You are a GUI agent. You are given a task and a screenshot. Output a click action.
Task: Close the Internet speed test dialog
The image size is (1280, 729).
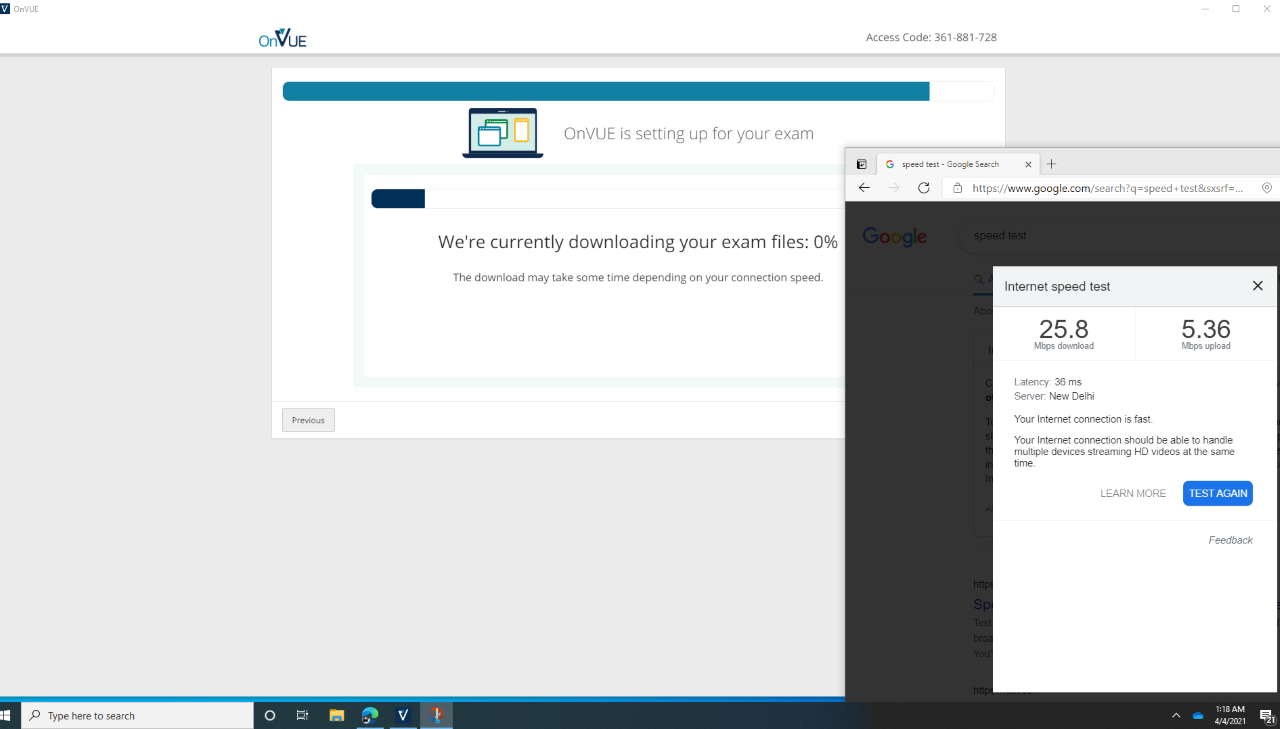[1258, 286]
